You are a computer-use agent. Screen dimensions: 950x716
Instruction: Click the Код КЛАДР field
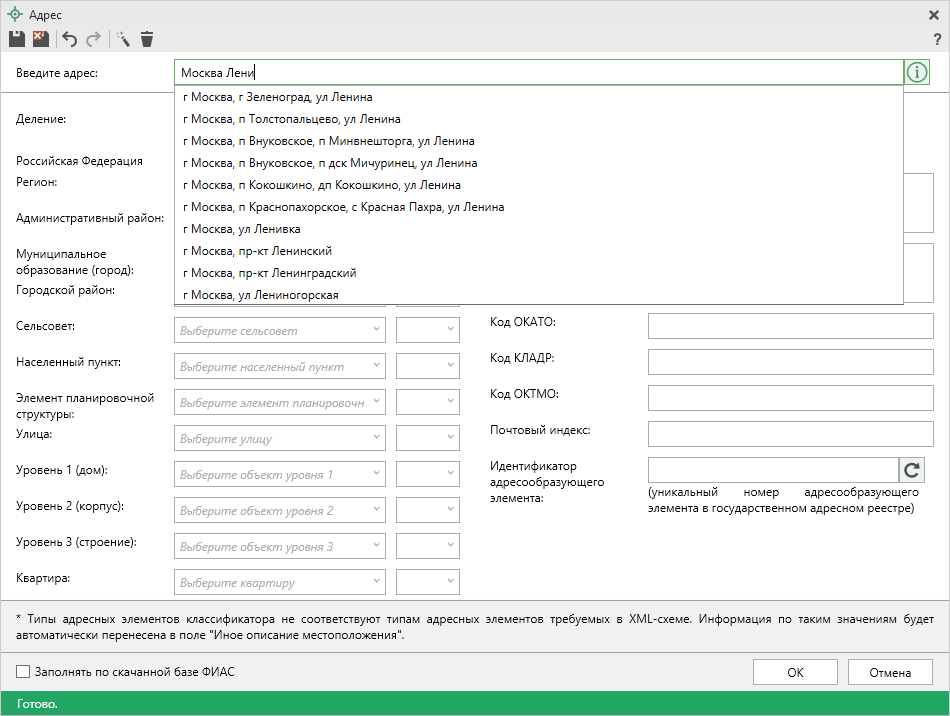(x=791, y=362)
